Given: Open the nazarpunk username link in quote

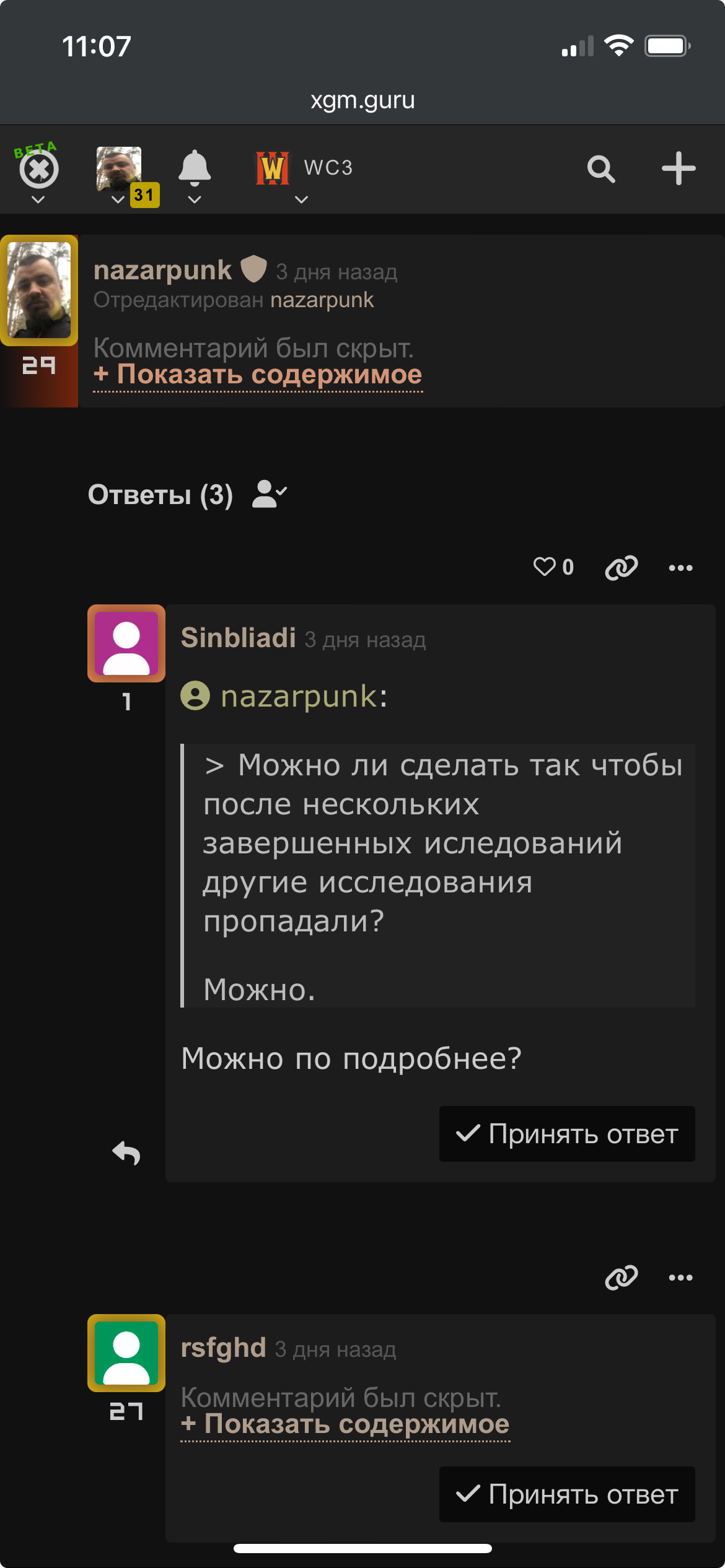Looking at the screenshot, I should pos(299,696).
